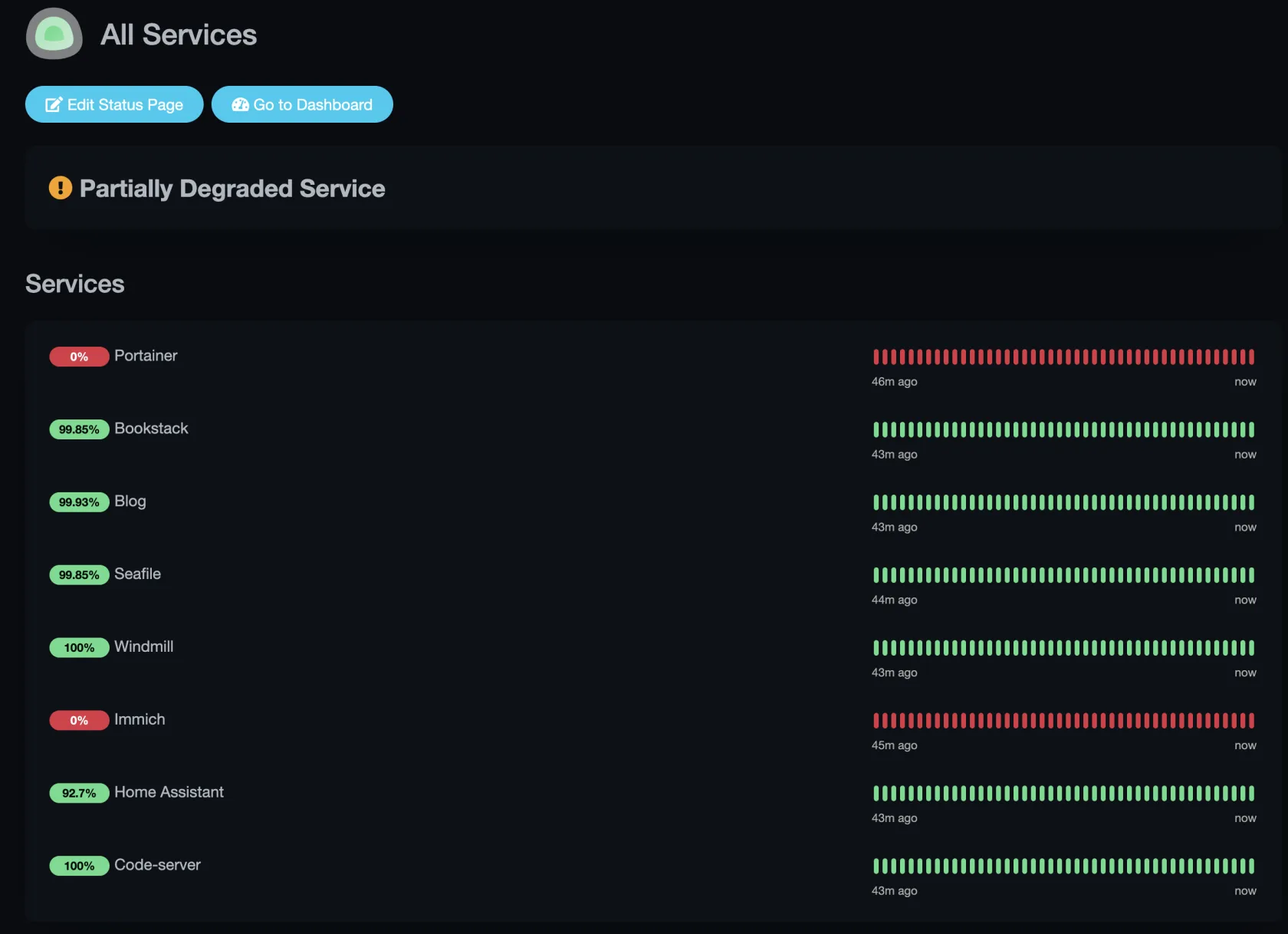Open the Go to Dashboard button
Viewport: 1288px width, 934px height.
click(x=302, y=104)
